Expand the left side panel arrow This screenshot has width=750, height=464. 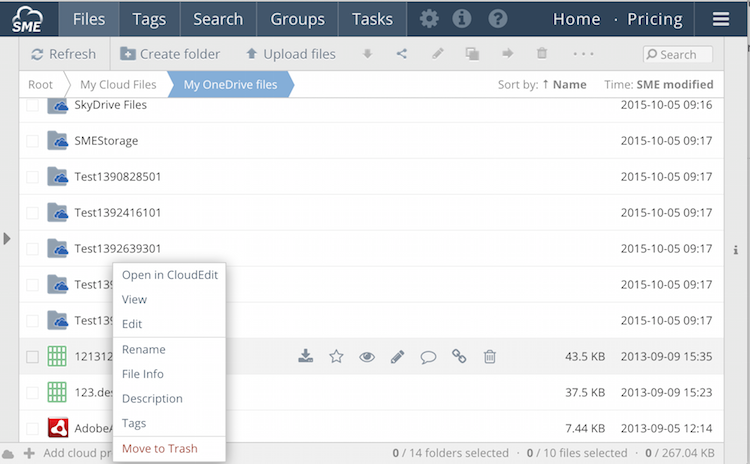[7, 238]
